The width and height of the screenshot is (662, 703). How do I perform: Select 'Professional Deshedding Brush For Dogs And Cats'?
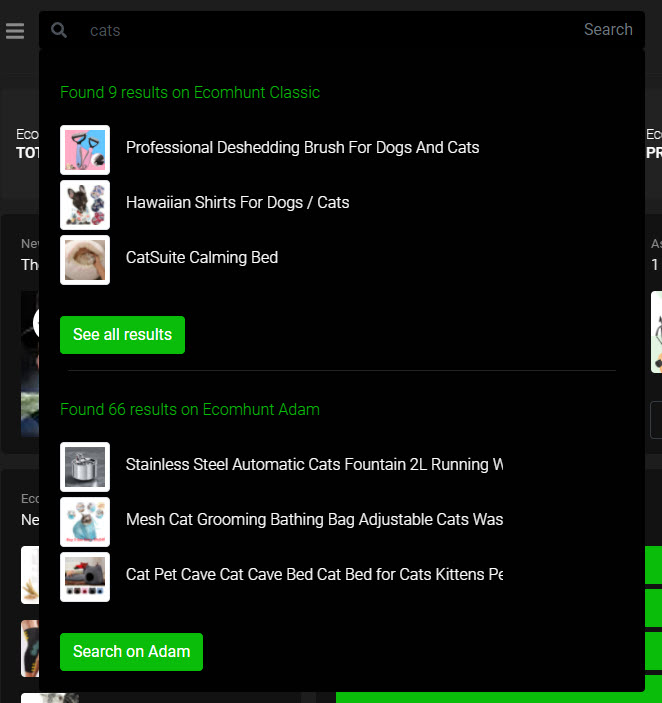click(303, 148)
